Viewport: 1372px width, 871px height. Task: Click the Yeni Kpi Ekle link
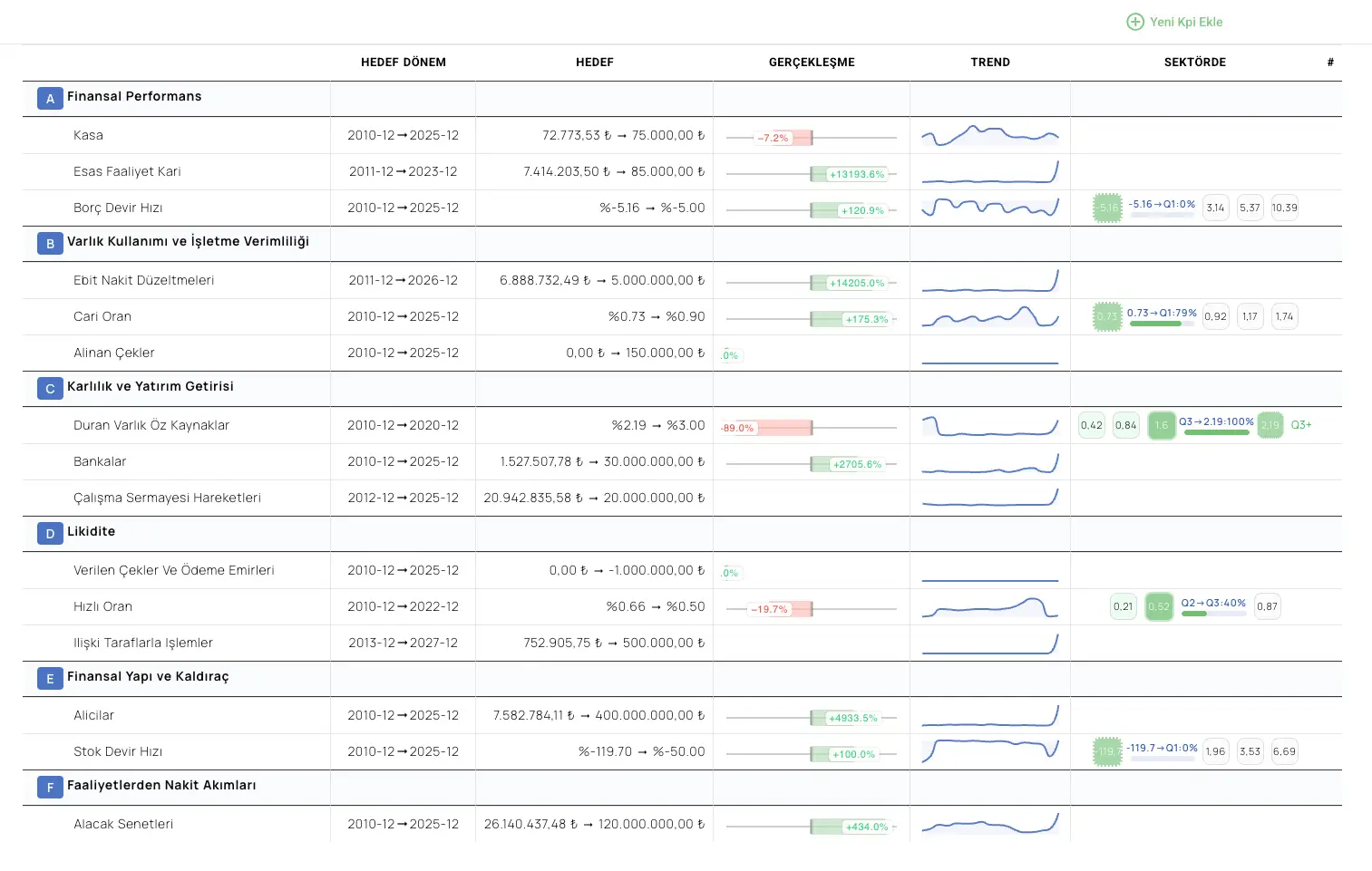click(x=1185, y=22)
